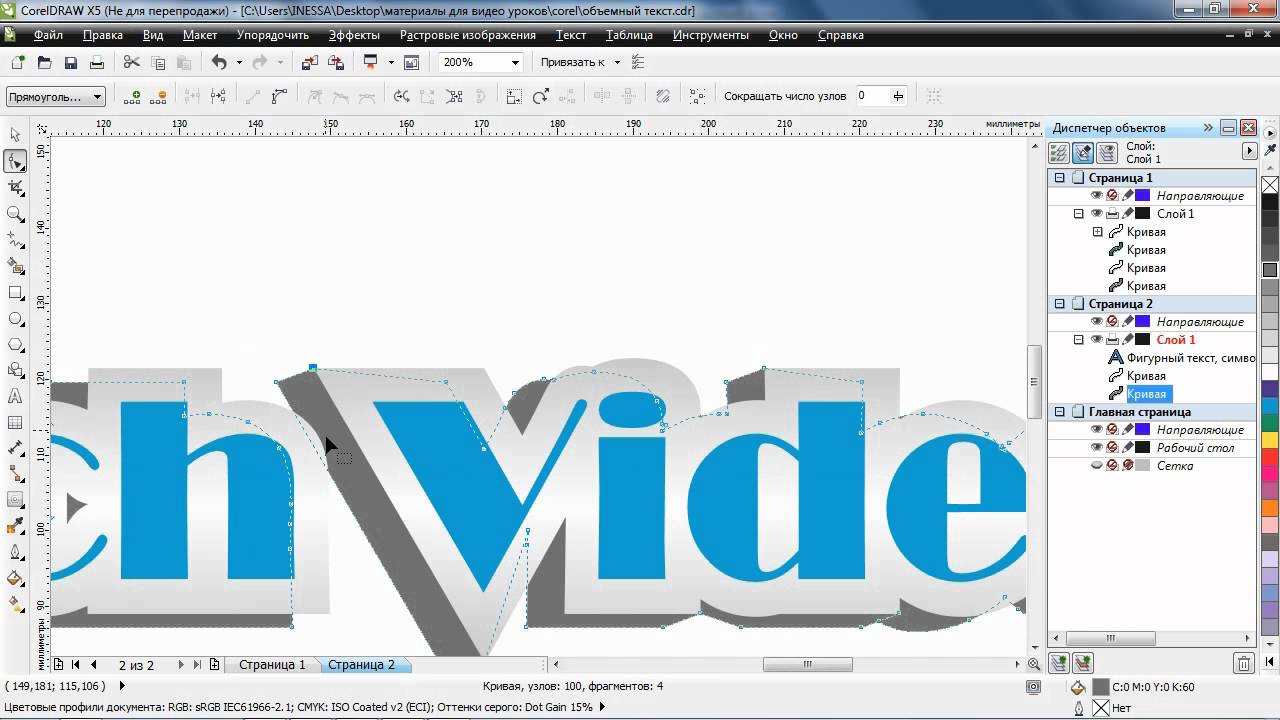Click the no-fill X swatch in palette
This screenshot has width=1280, height=720.
1270,185
